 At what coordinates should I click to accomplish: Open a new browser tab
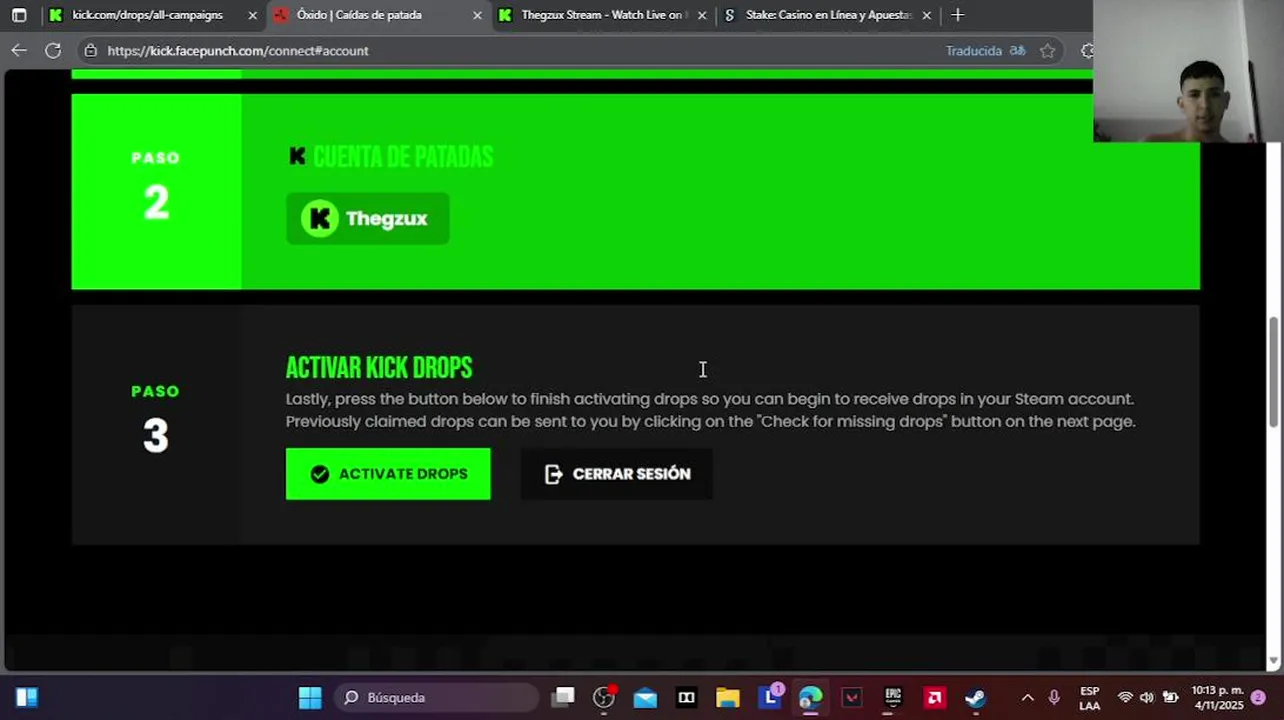958,15
